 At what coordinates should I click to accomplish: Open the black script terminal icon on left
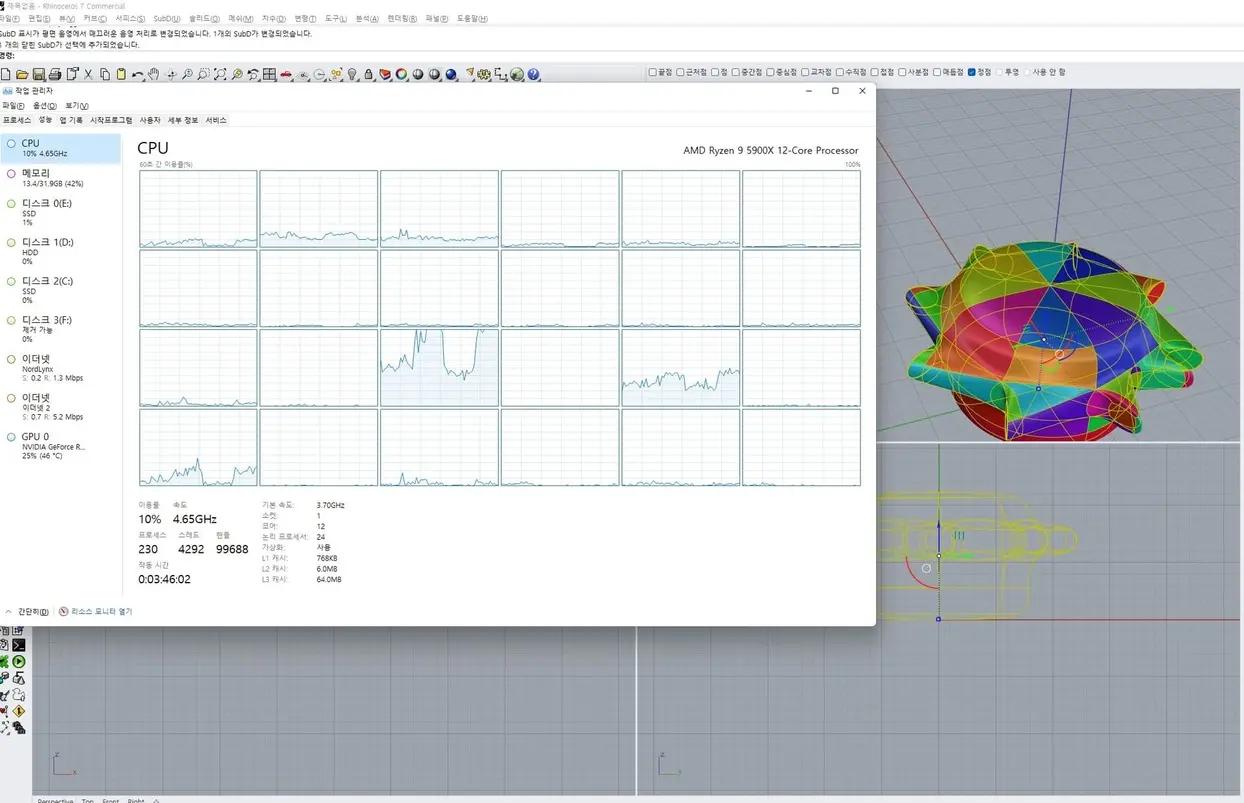click(18, 645)
